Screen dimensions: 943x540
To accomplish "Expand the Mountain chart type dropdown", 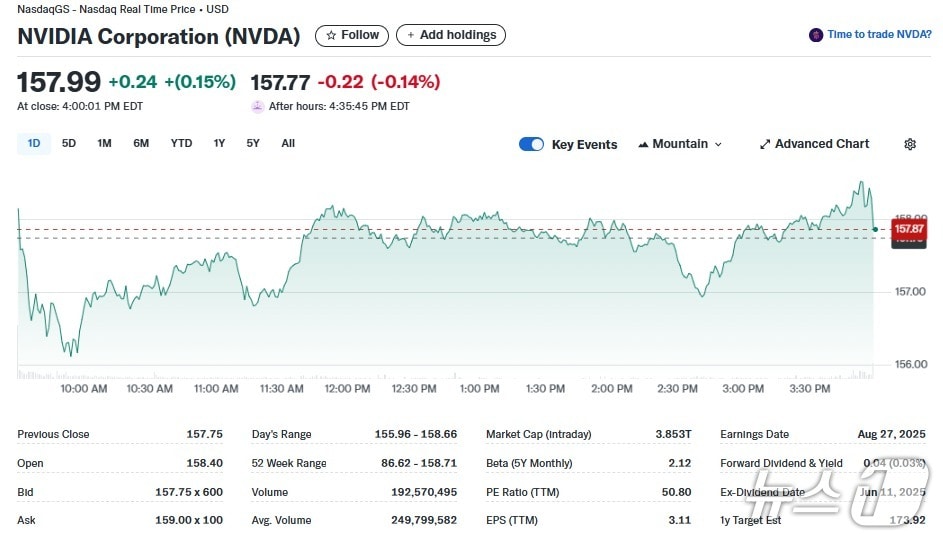I will (x=717, y=144).
